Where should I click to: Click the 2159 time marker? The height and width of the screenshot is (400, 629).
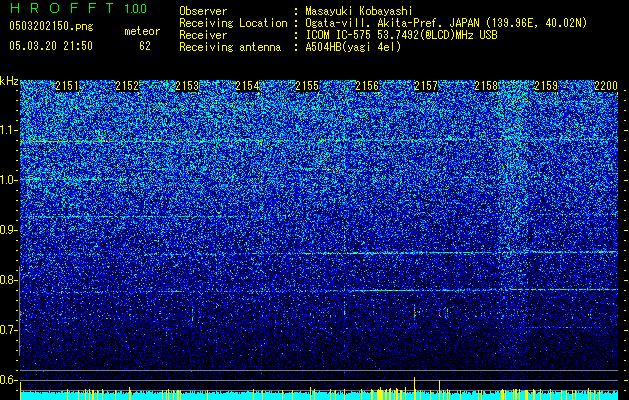546,86
